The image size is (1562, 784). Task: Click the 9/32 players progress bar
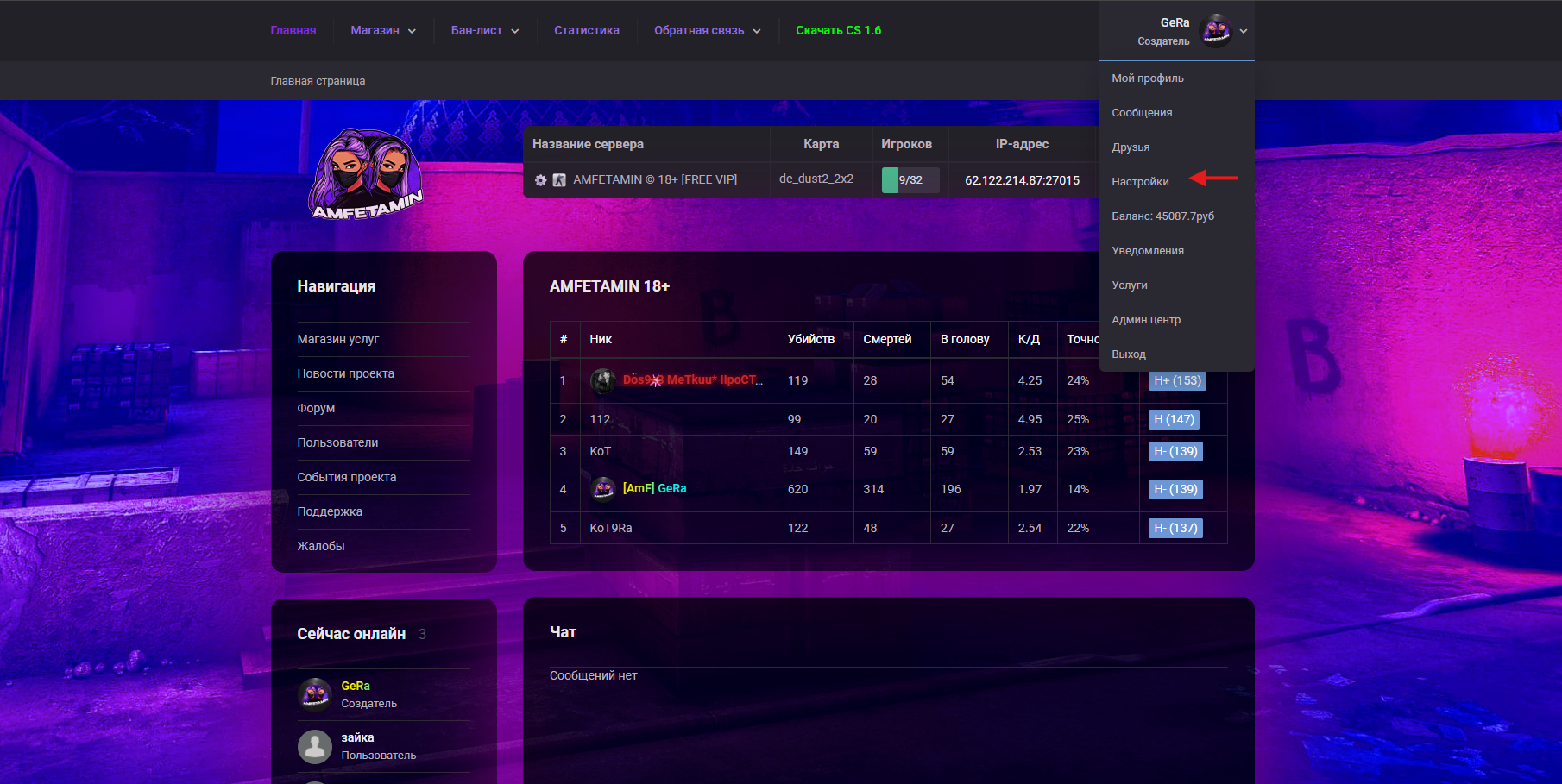point(910,180)
